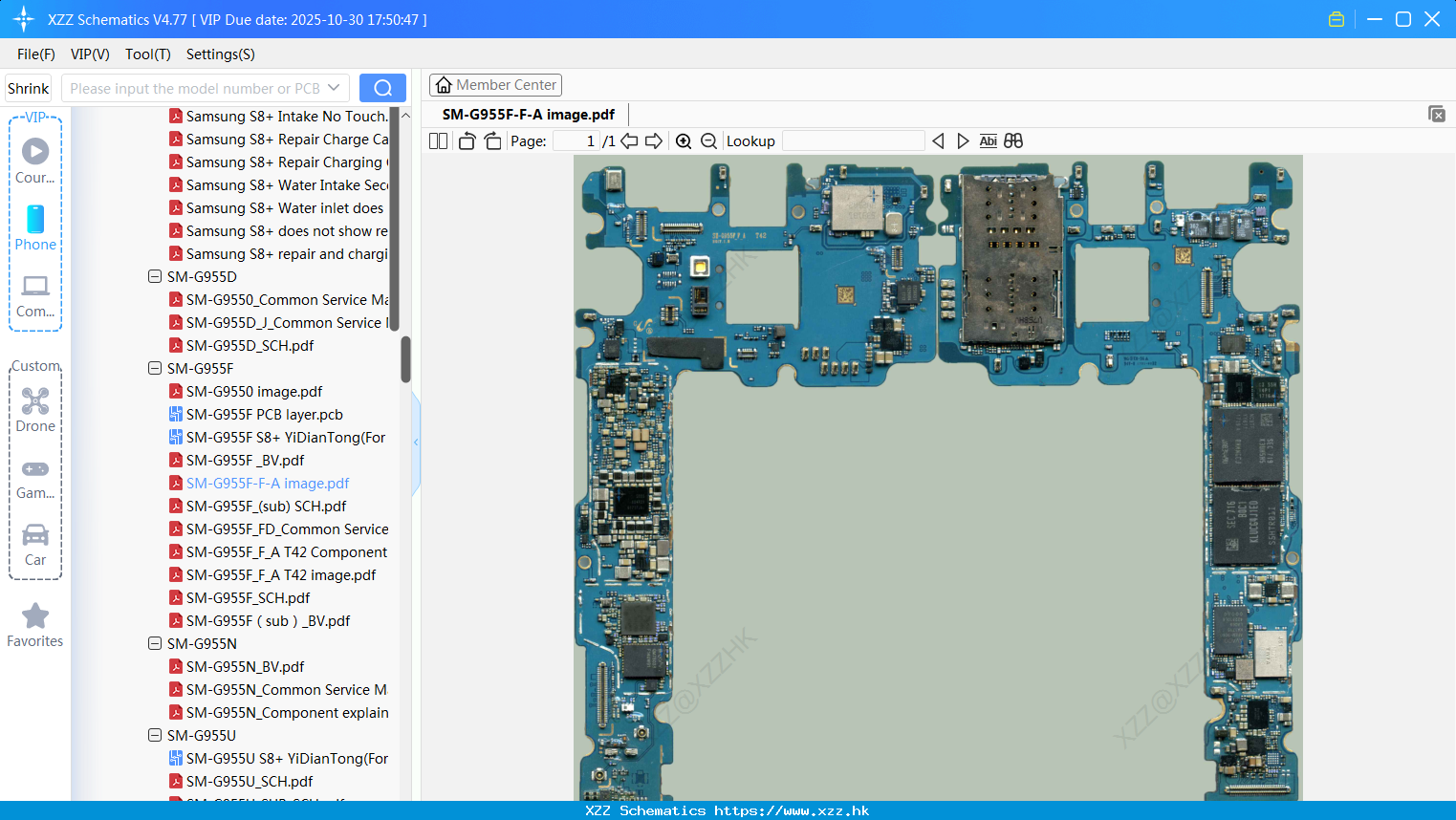Rotate page counterclockwise
This screenshot has height=820, width=1456.
coord(467,140)
